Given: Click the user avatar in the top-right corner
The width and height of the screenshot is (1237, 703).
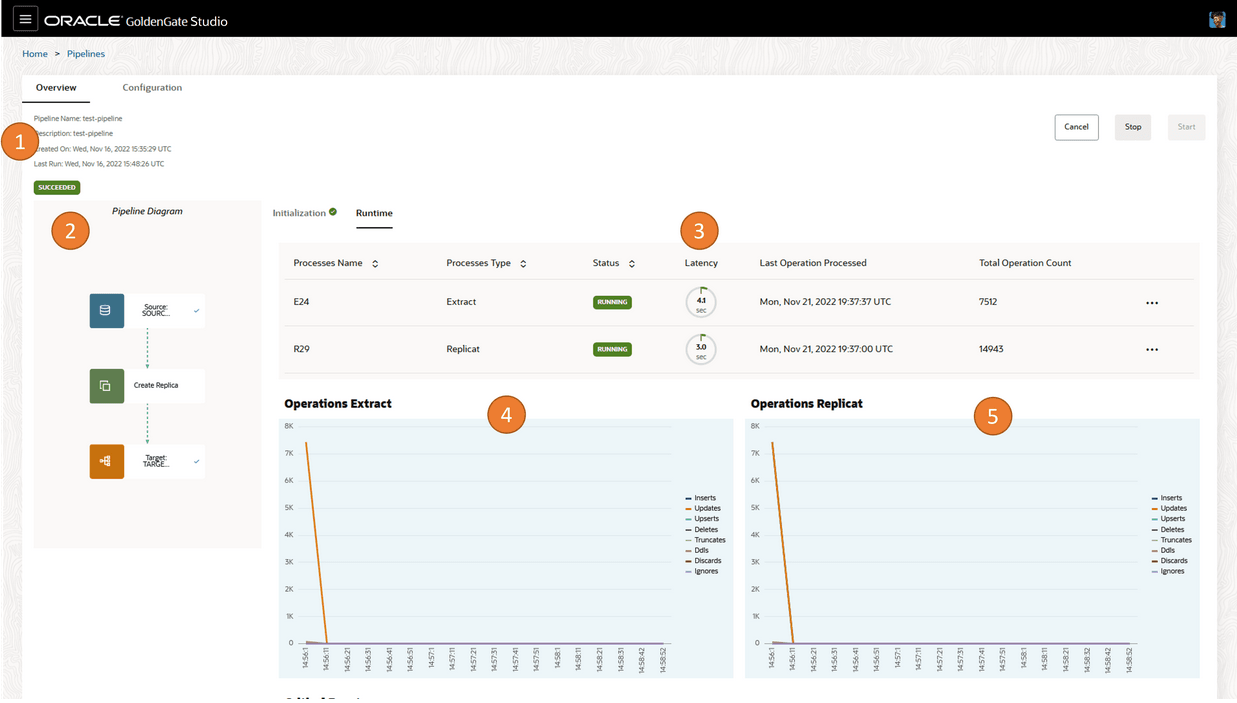Looking at the screenshot, I should [1216, 18].
